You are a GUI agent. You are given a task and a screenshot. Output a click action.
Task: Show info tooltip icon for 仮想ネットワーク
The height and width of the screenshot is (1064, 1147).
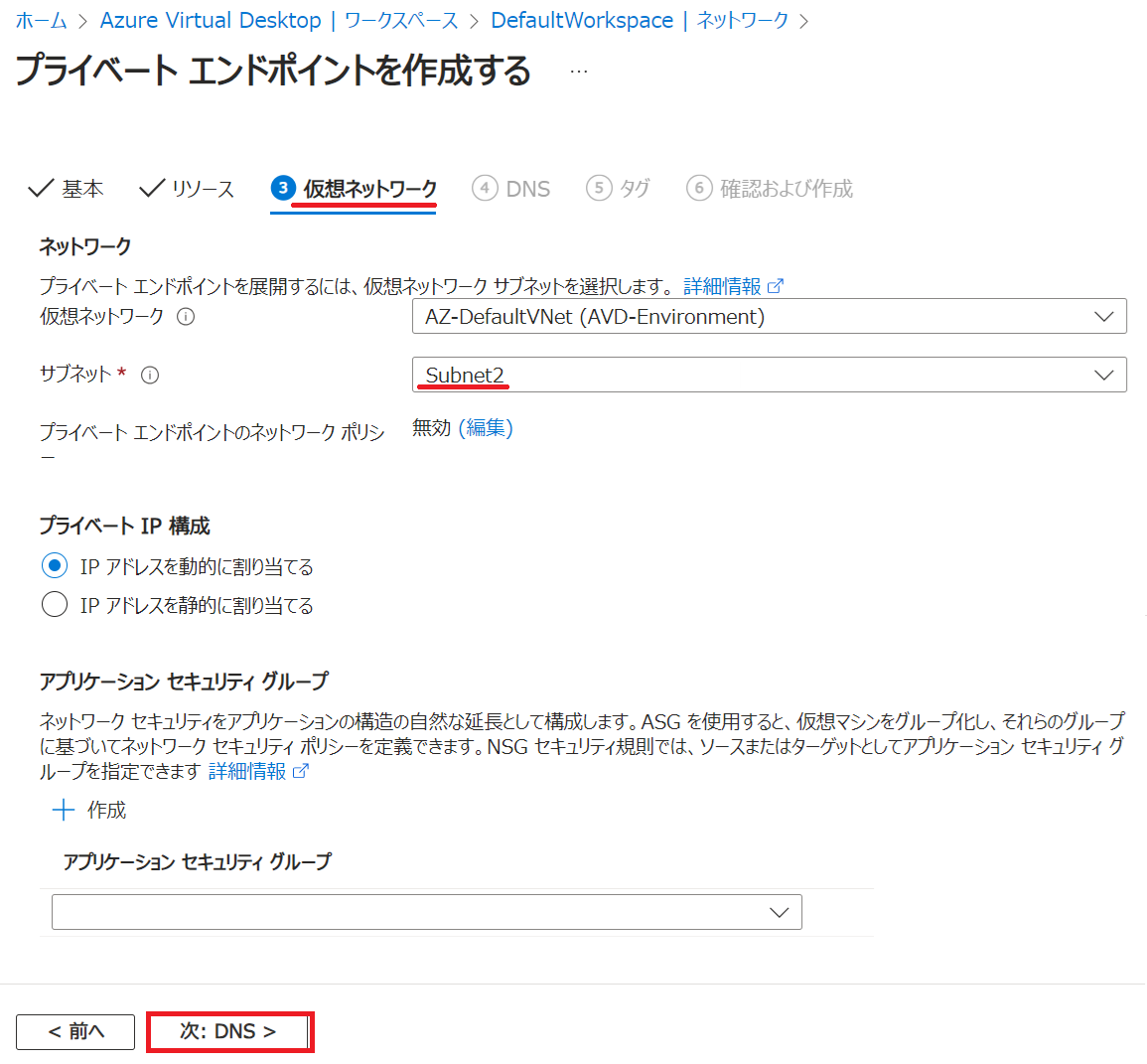pyautogui.click(x=186, y=317)
